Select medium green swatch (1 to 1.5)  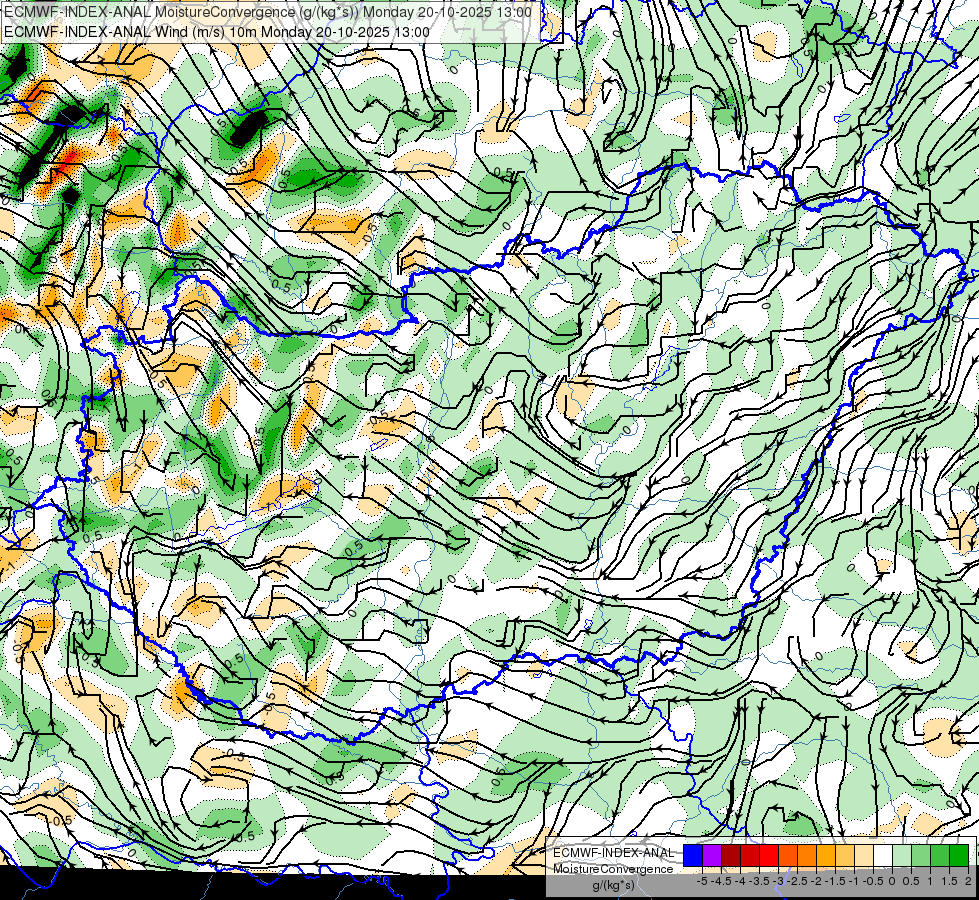point(940,856)
